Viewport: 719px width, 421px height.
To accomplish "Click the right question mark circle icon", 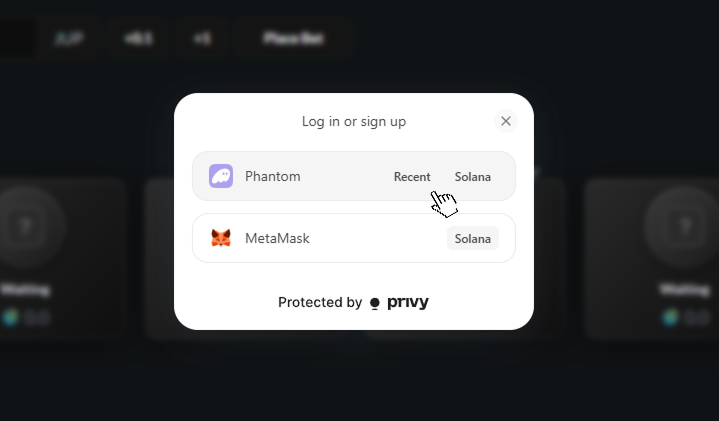I will coord(685,225).
